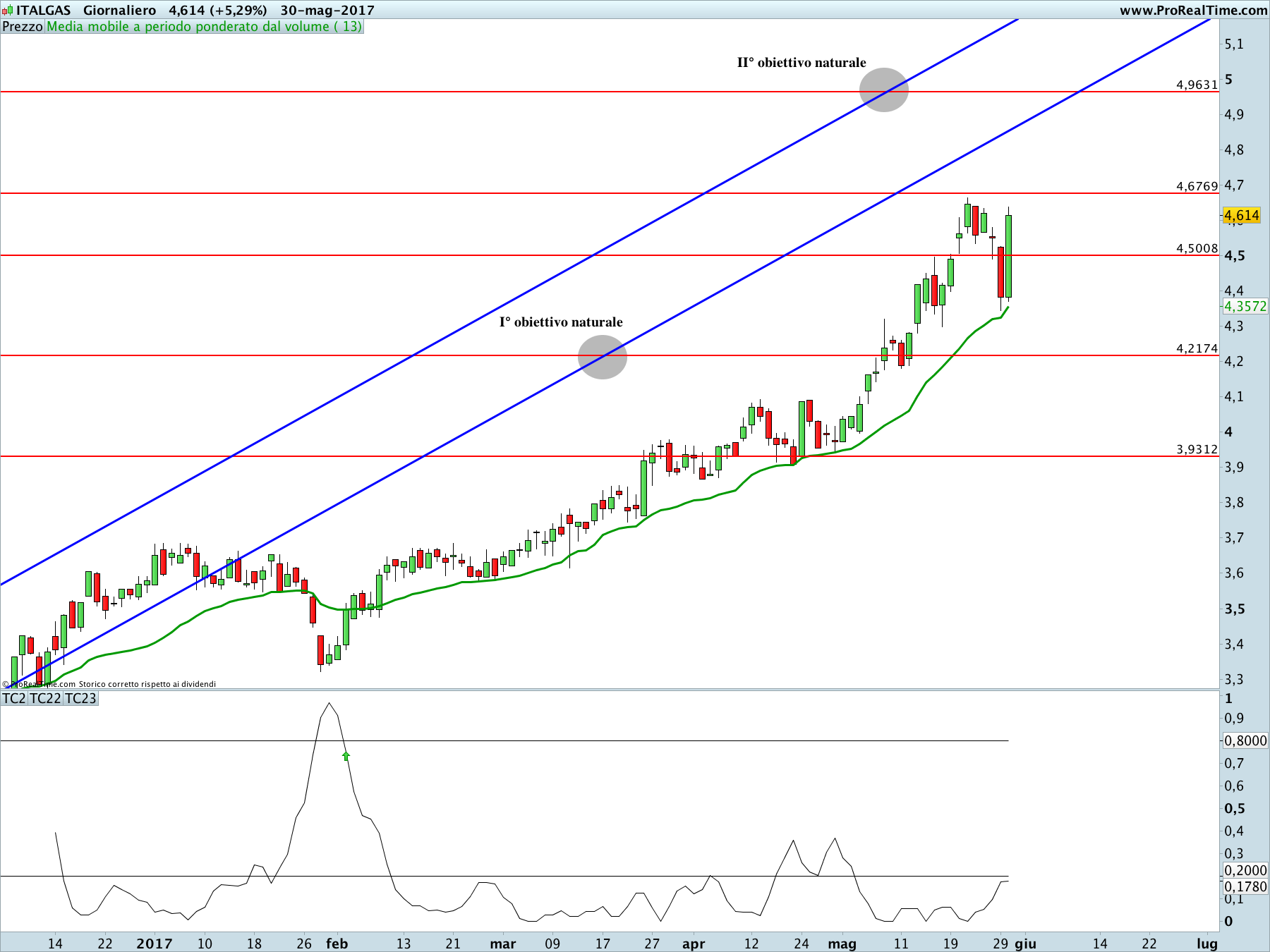Click the candlestick chart icon beside ITALGAS title

(x=8, y=11)
